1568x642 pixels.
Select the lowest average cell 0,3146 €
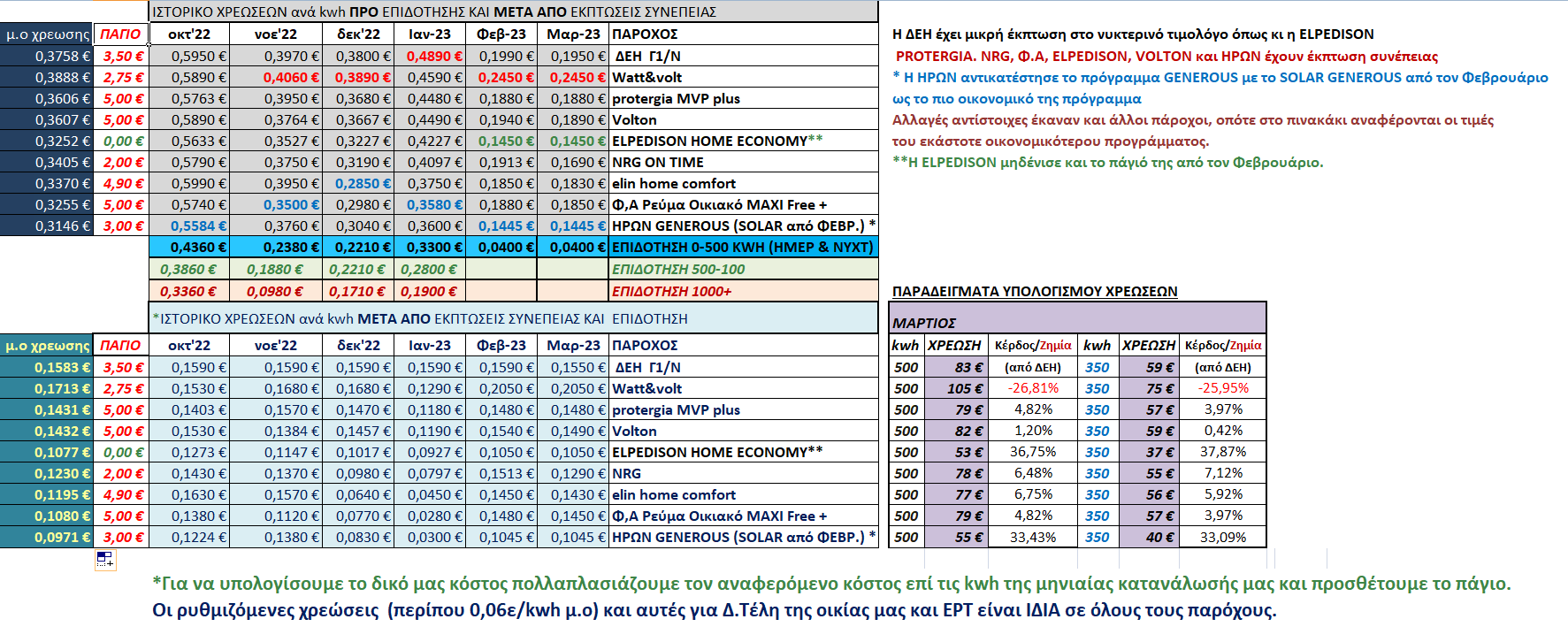[46, 225]
